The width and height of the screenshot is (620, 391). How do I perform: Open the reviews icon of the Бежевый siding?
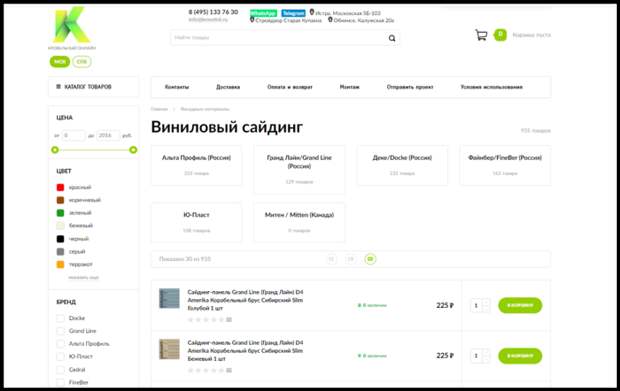point(229,370)
